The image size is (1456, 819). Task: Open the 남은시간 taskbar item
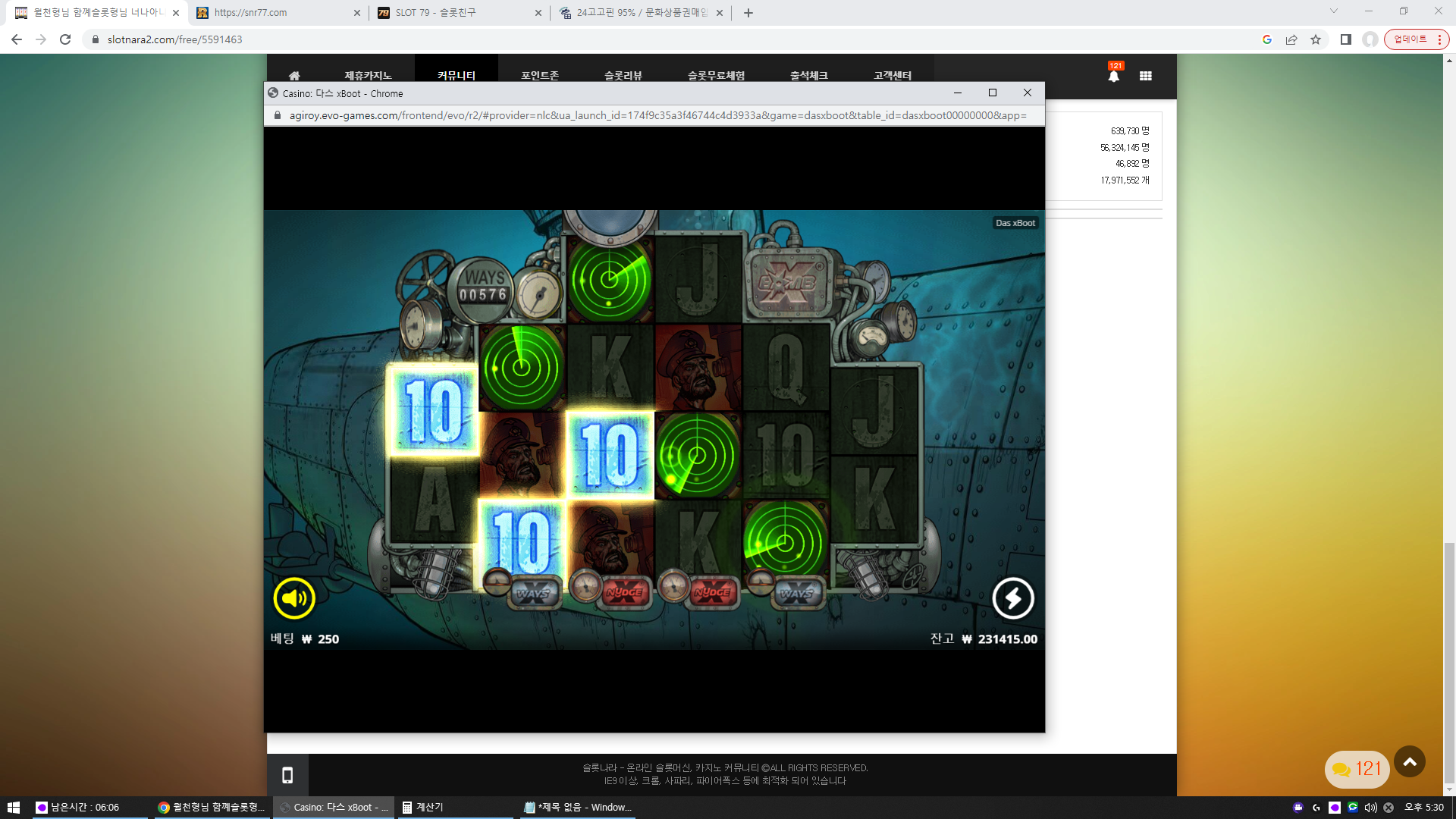coord(89,808)
